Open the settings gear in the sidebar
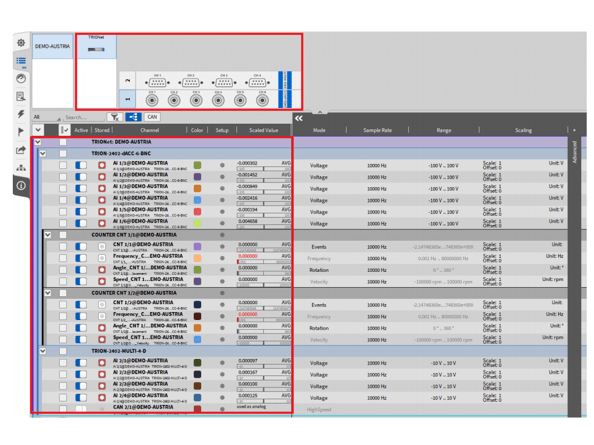594x445 pixels. (21, 42)
